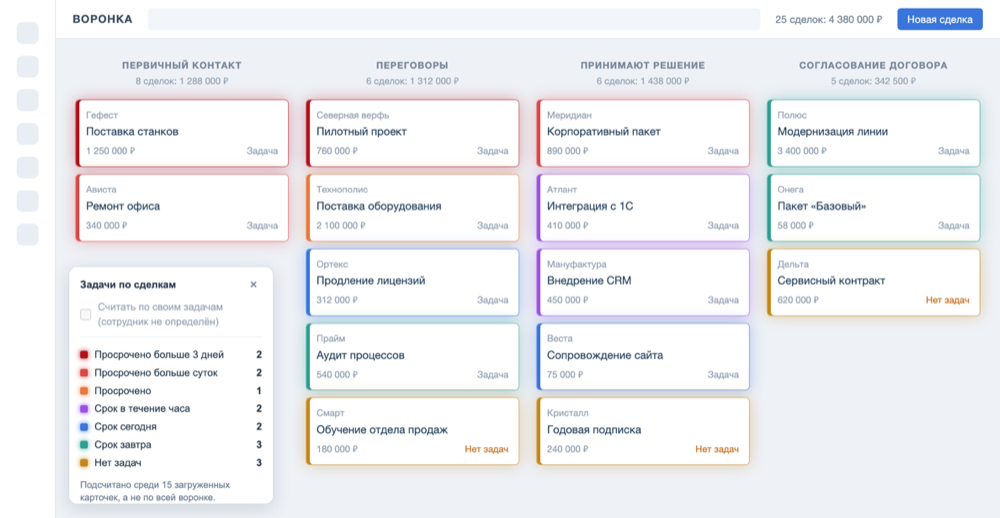
Task: Click the «Мануфактура» company name
Action: [x=577, y=264]
